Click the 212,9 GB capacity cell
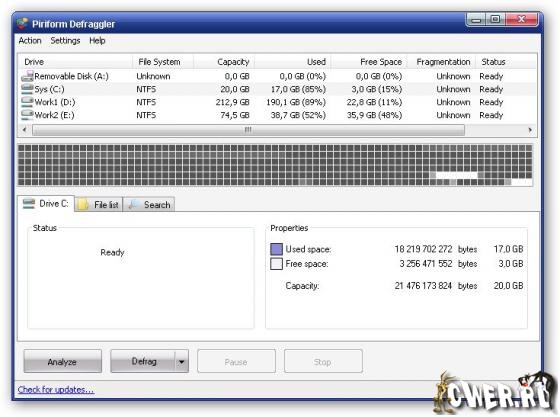Screen dimensions: 560x417 point(232,102)
